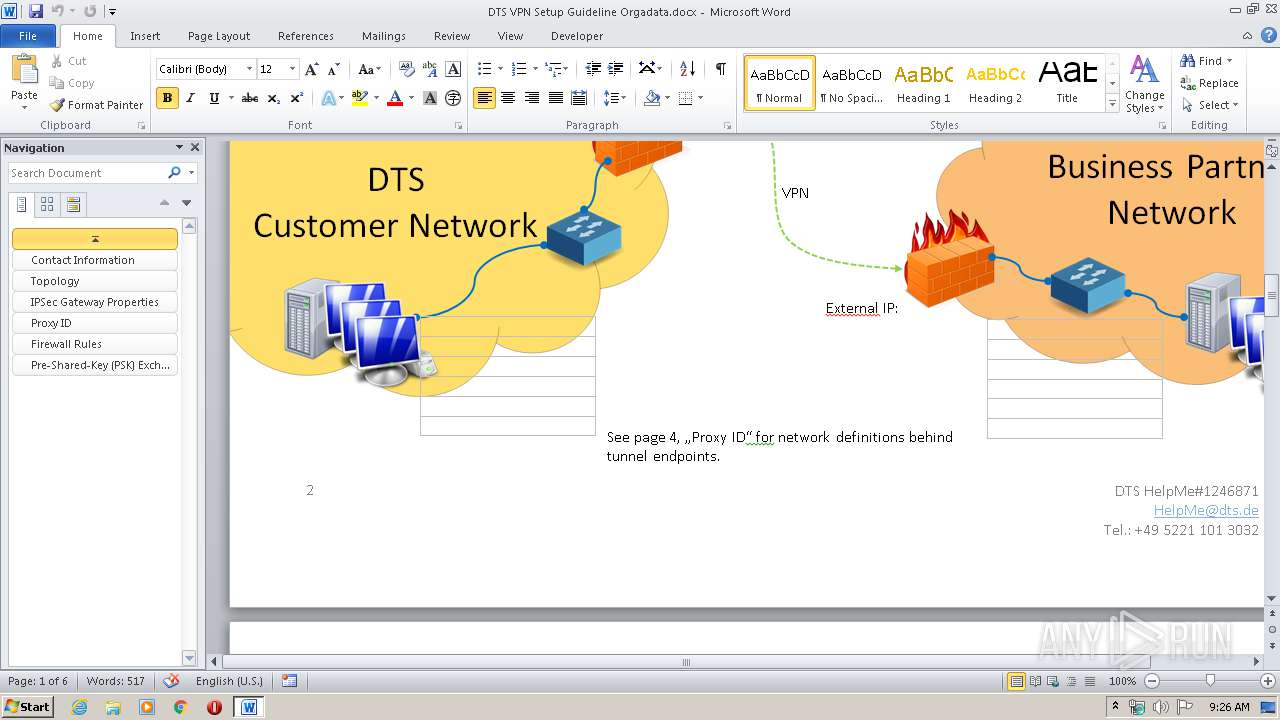Browse headings tab in Navigation pane
This screenshot has height=720, width=1280.
pyautogui.click(x=22, y=204)
